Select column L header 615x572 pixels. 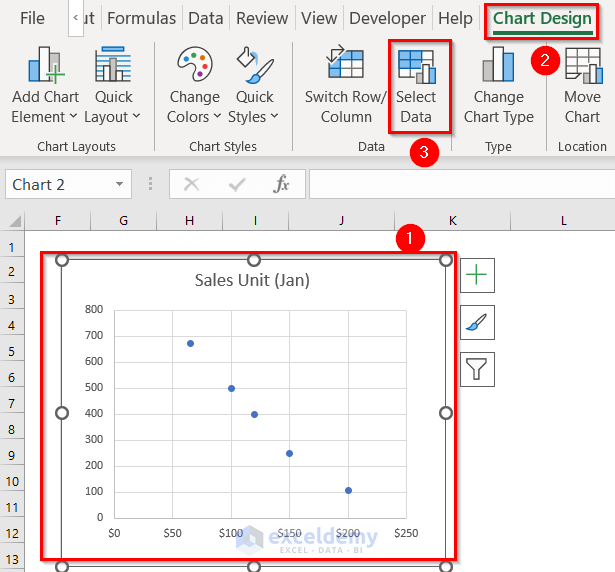(x=563, y=221)
